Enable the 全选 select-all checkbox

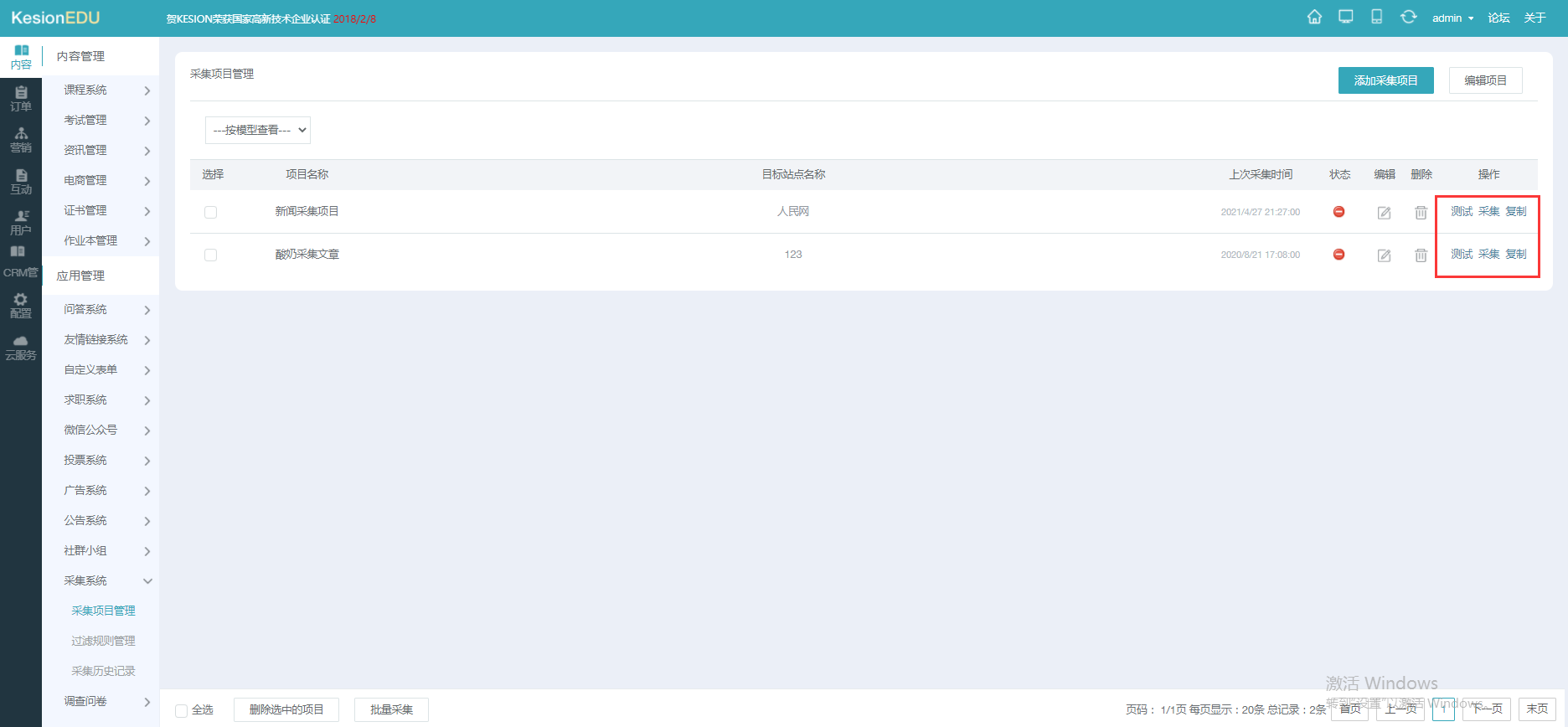point(181,710)
